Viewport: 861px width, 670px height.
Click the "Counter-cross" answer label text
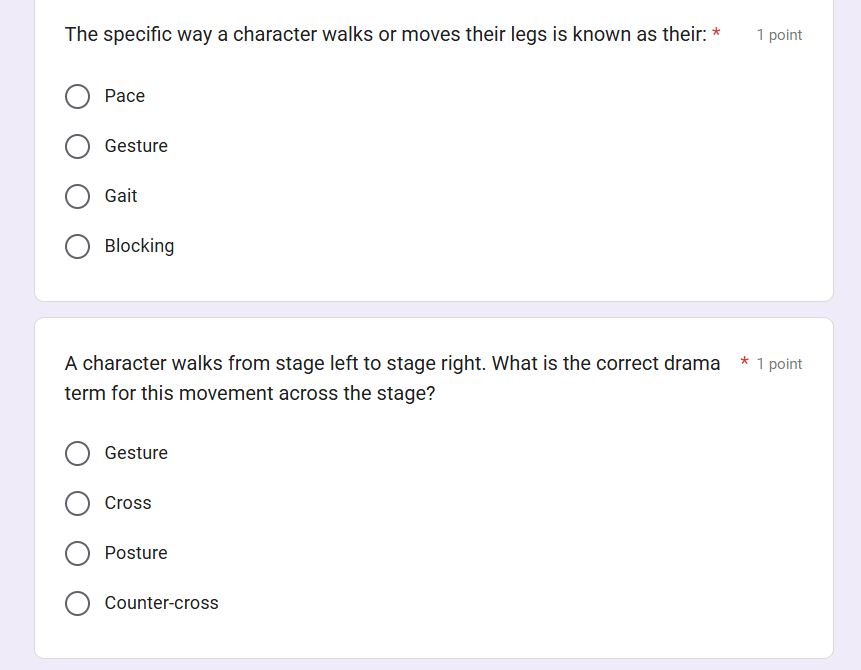pos(162,603)
